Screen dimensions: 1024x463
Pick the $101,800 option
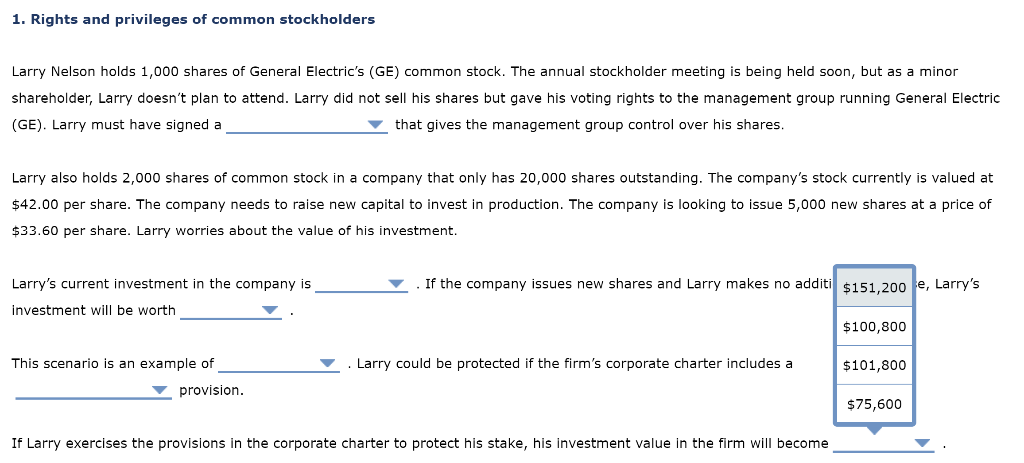(x=874, y=365)
